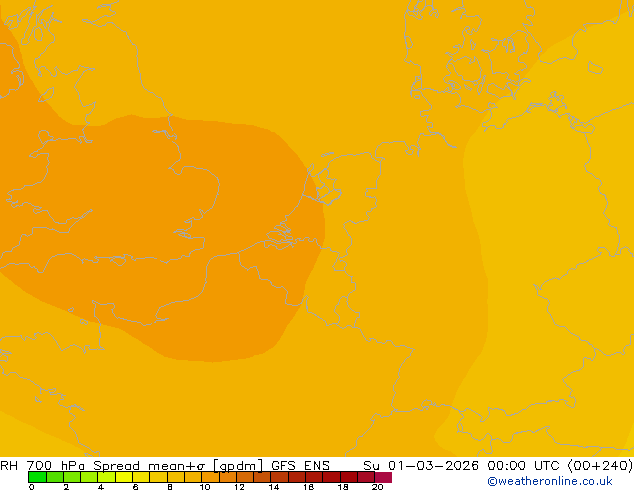Viewport: 634px width, 490px height.
Task: Select the green legend swatch above label 2
Action: pyautogui.click(x=72, y=477)
